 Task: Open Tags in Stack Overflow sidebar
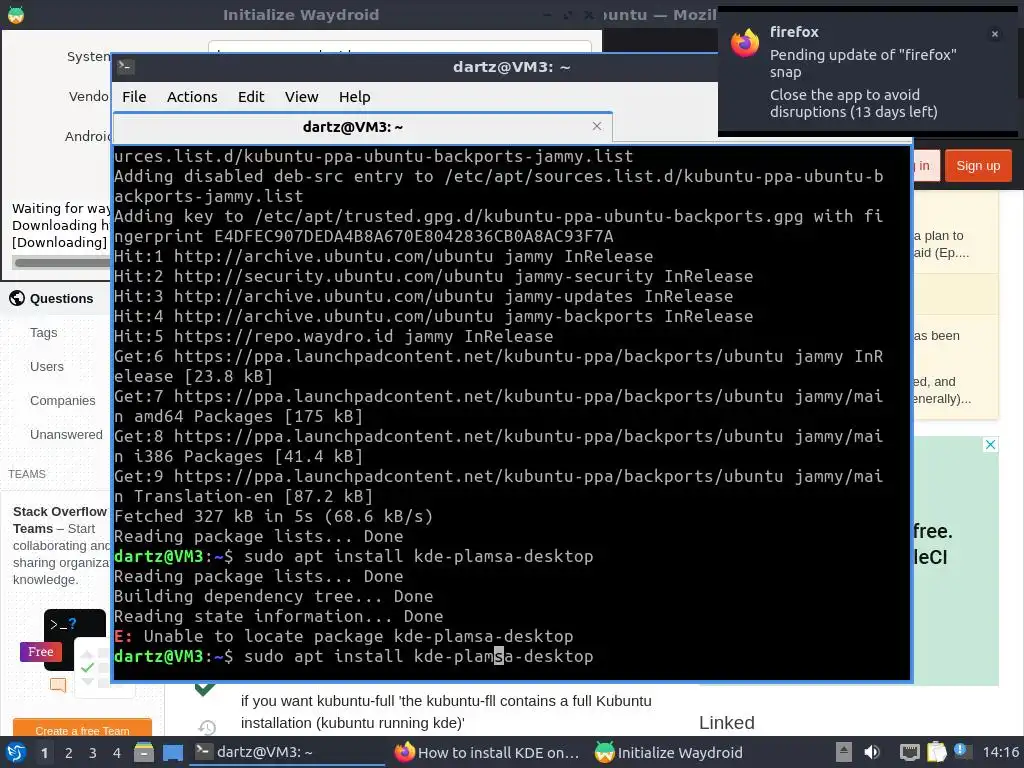[x=44, y=332]
